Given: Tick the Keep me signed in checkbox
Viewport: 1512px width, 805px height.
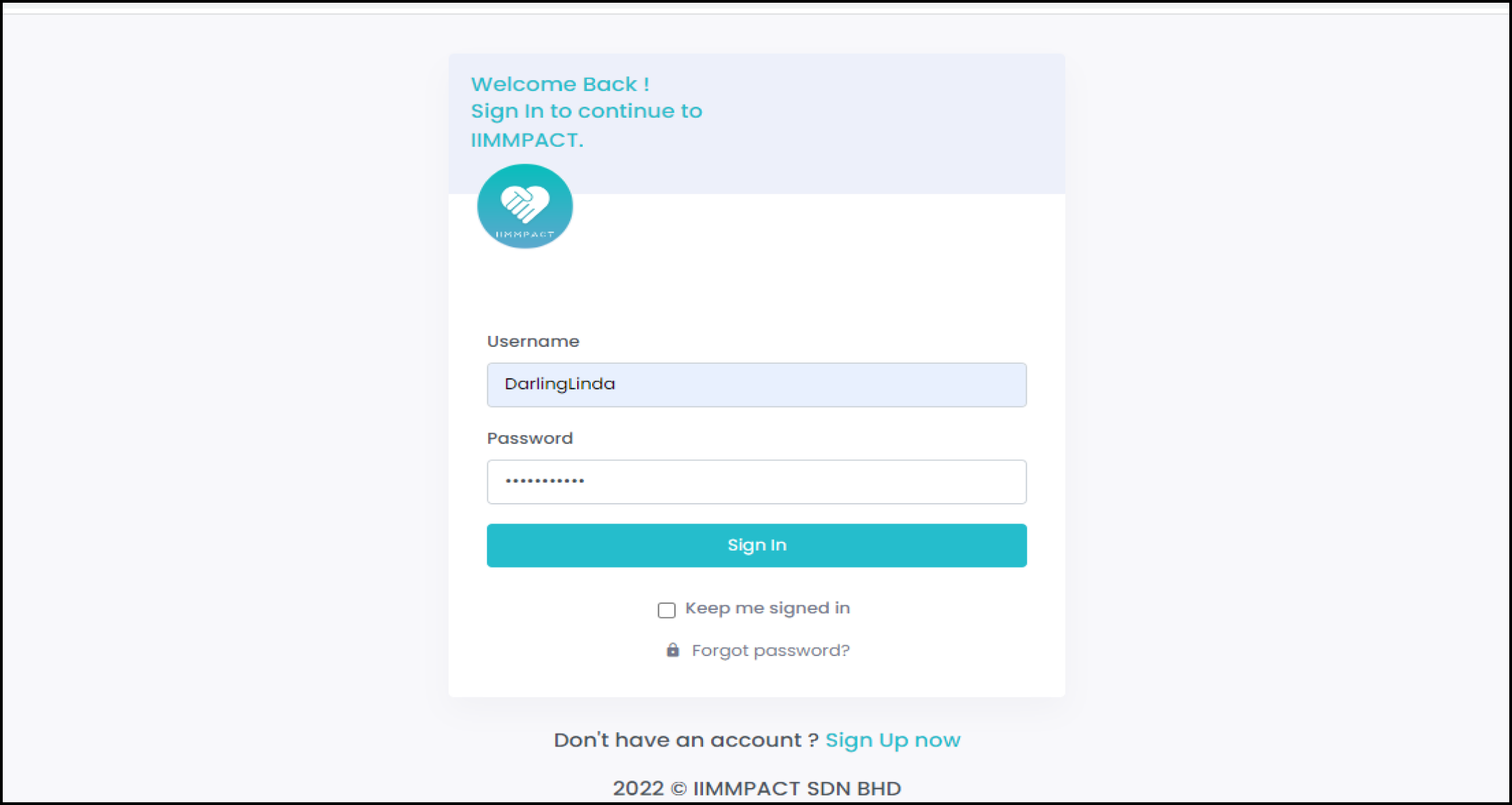Looking at the screenshot, I should [x=666, y=610].
